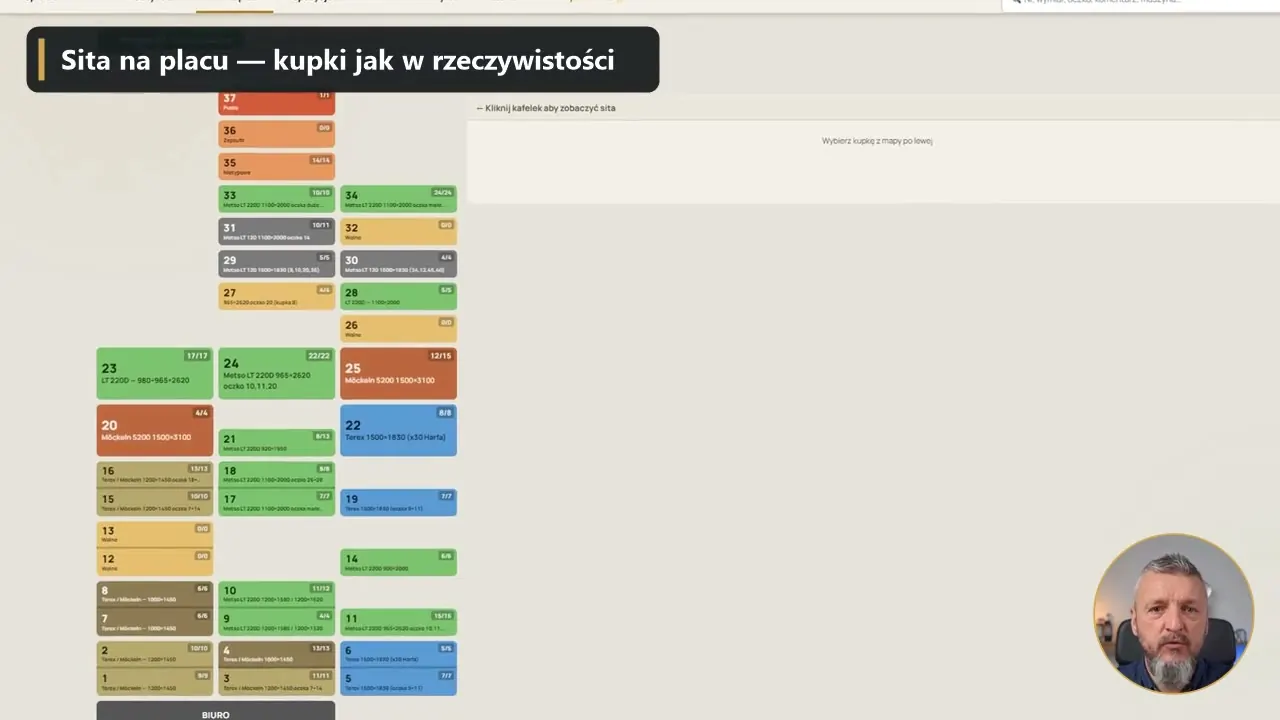
Task: Open blue pile tile 19
Action: [398, 502]
